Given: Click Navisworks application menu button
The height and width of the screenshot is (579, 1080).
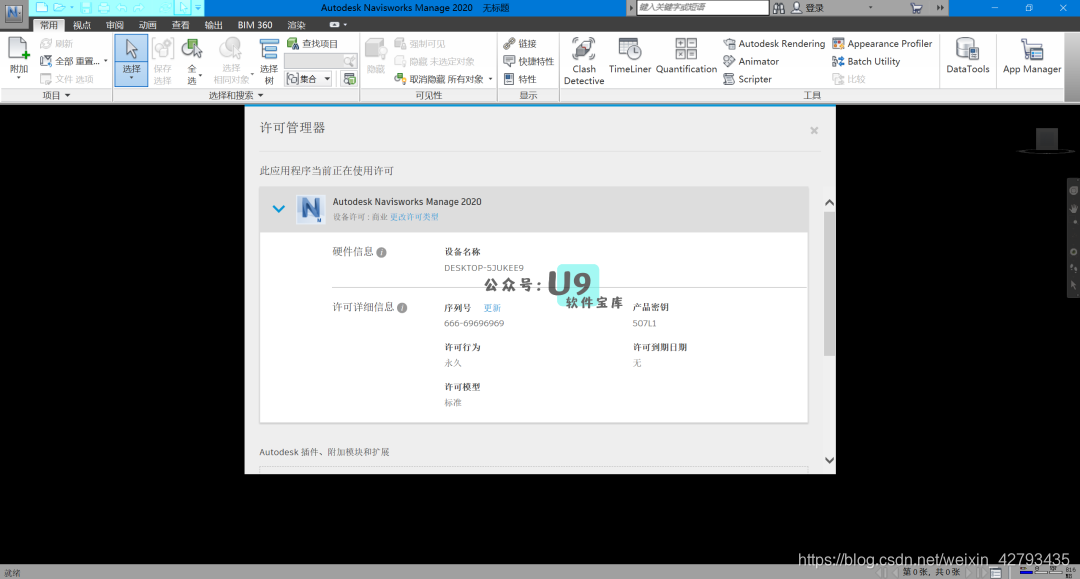Looking at the screenshot, I should coord(14,12).
